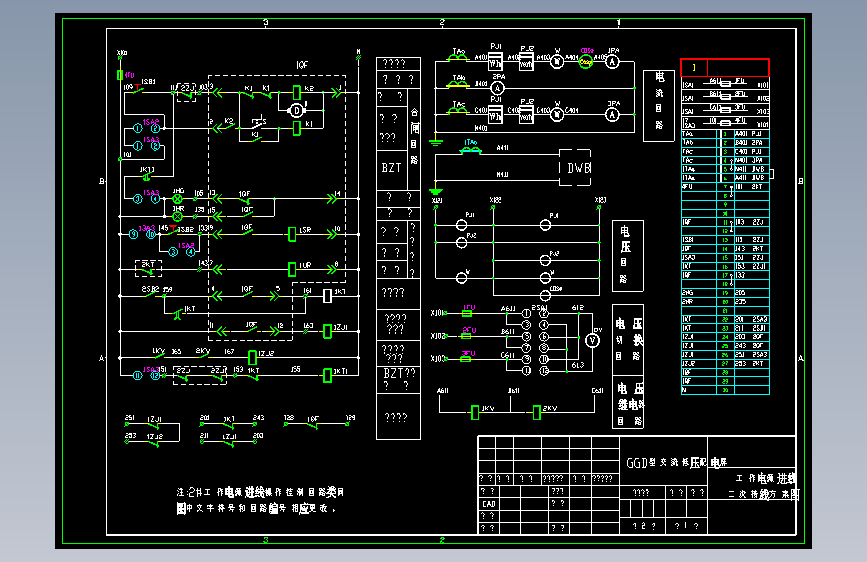Select the 1ZJ2 relay coil
867x562 pixels.
click(x=252, y=357)
